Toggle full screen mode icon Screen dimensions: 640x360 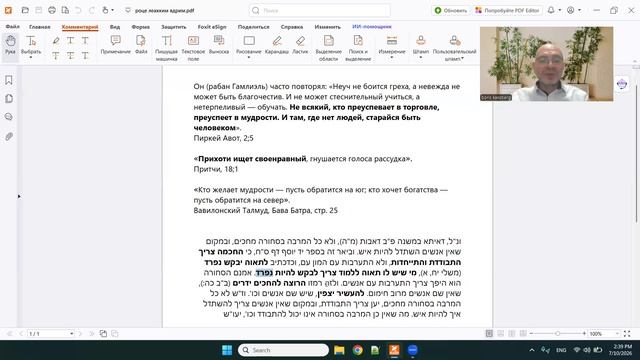(x=627, y=333)
